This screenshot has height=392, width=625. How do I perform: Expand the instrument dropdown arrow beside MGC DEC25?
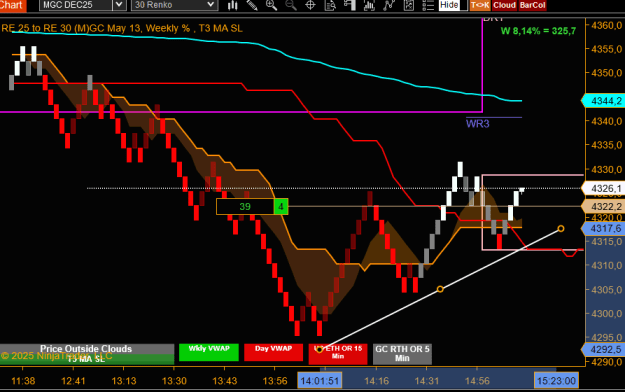(x=119, y=5)
